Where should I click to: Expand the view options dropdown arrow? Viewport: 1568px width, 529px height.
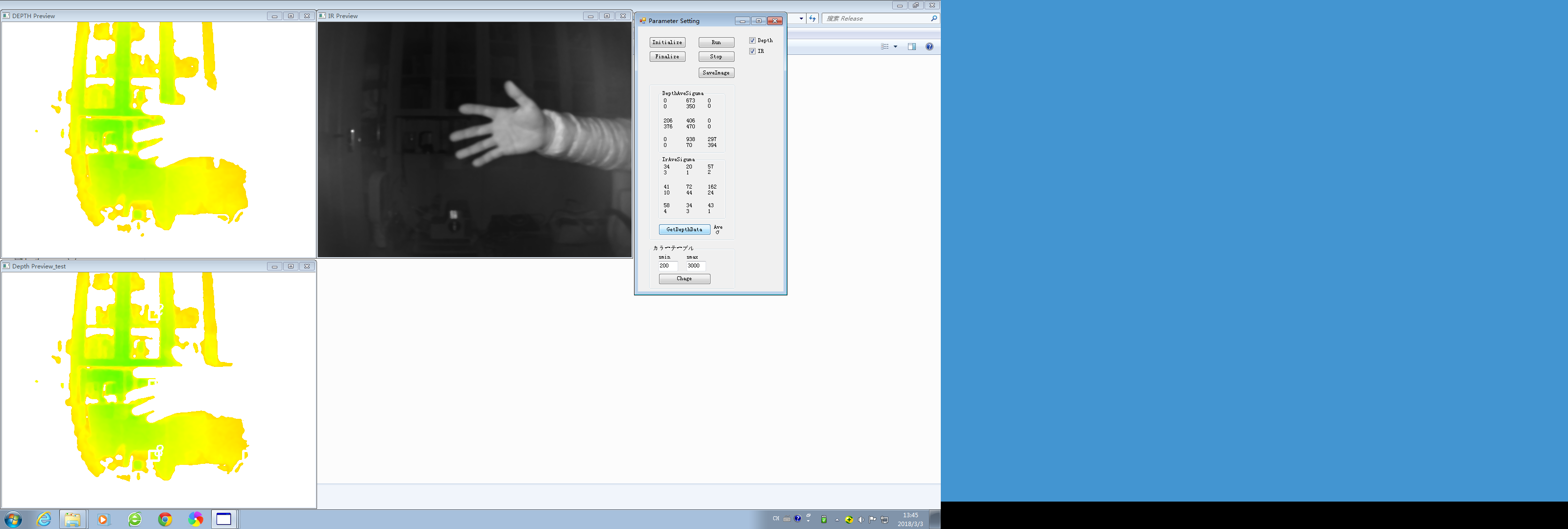[x=895, y=47]
